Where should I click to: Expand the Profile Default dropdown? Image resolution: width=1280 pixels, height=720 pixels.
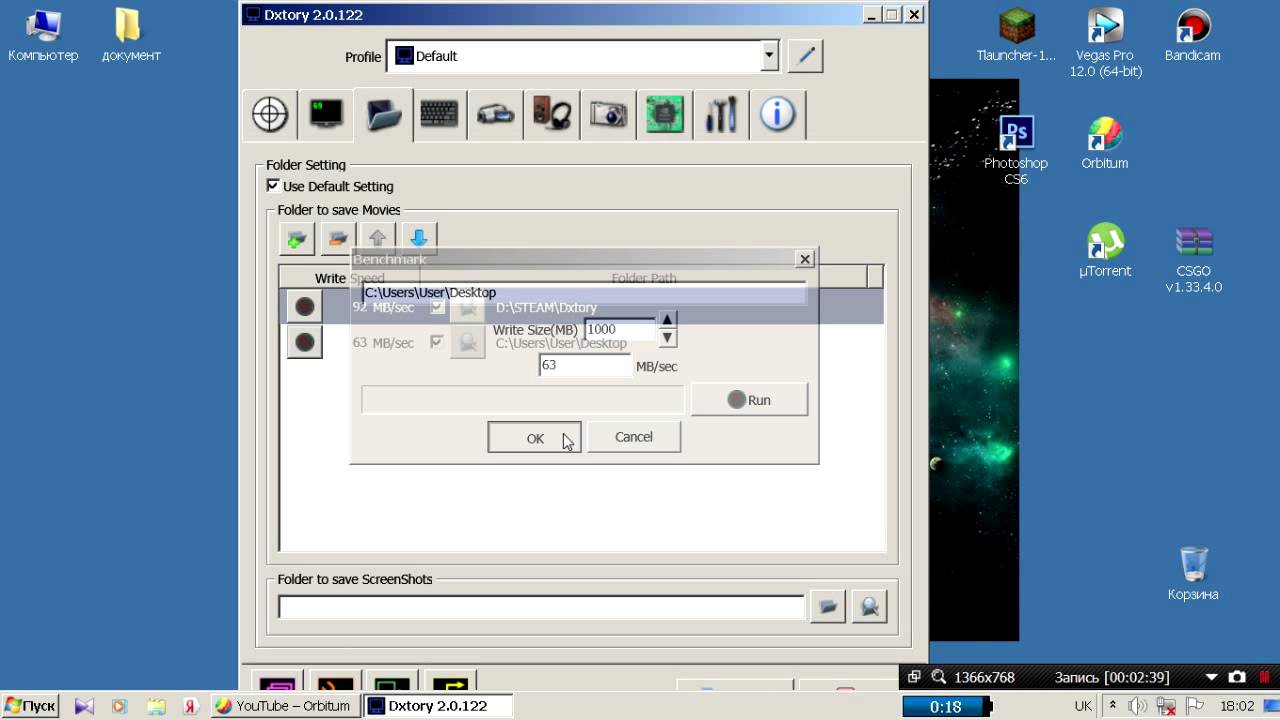(x=769, y=56)
